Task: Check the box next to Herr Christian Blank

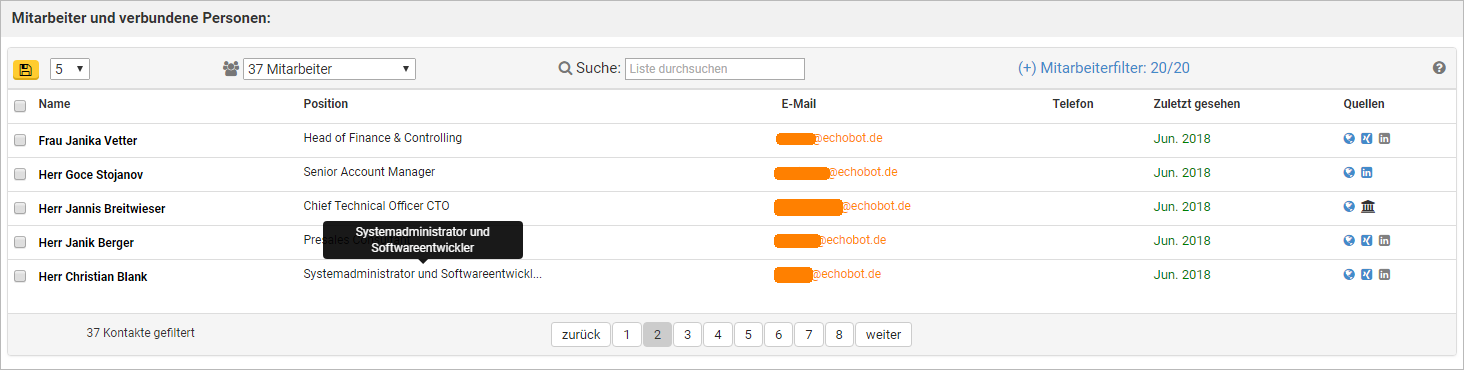Action: click(x=20, y=276)
